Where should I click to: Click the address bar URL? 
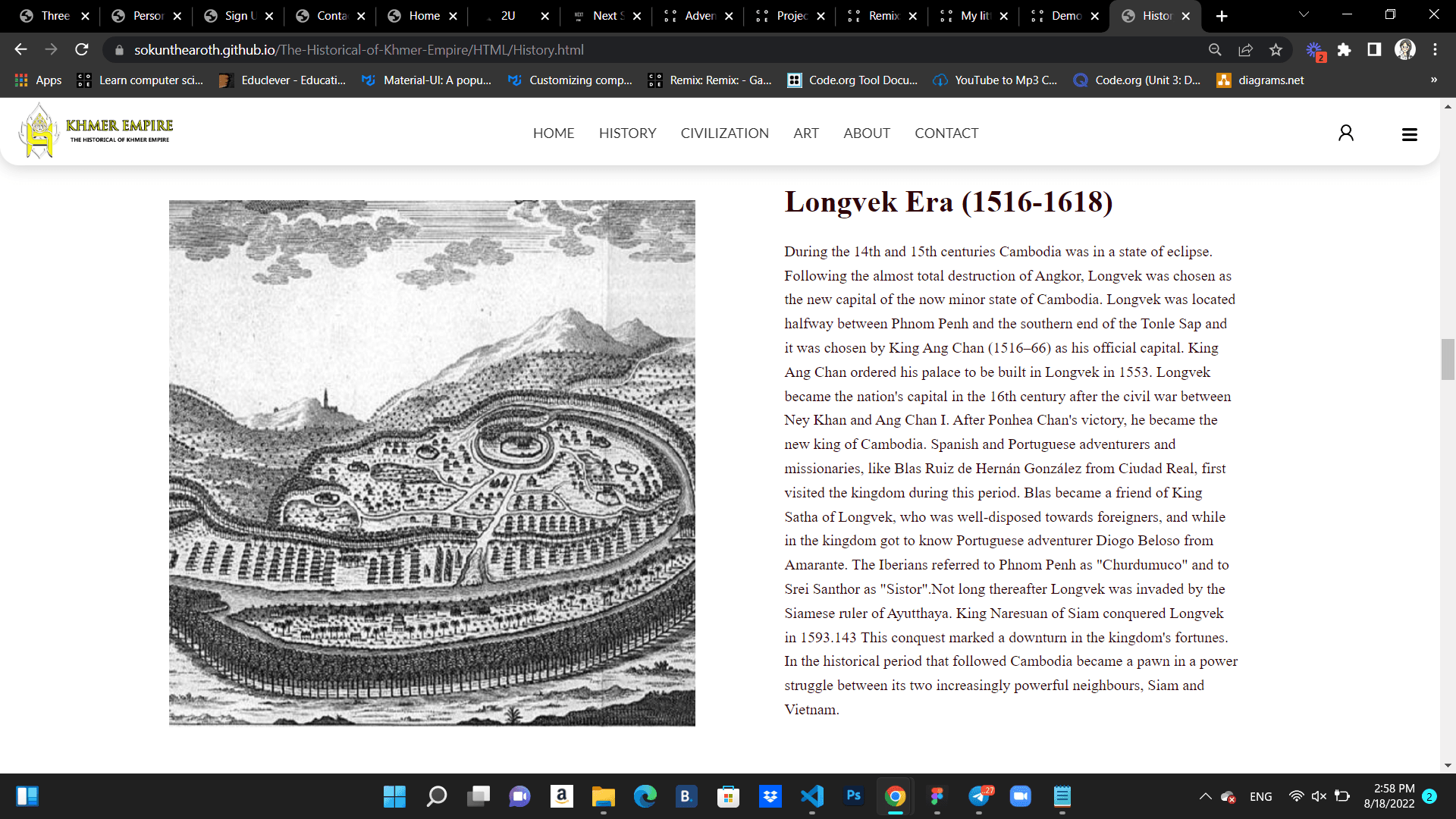[x=359, y=49]
